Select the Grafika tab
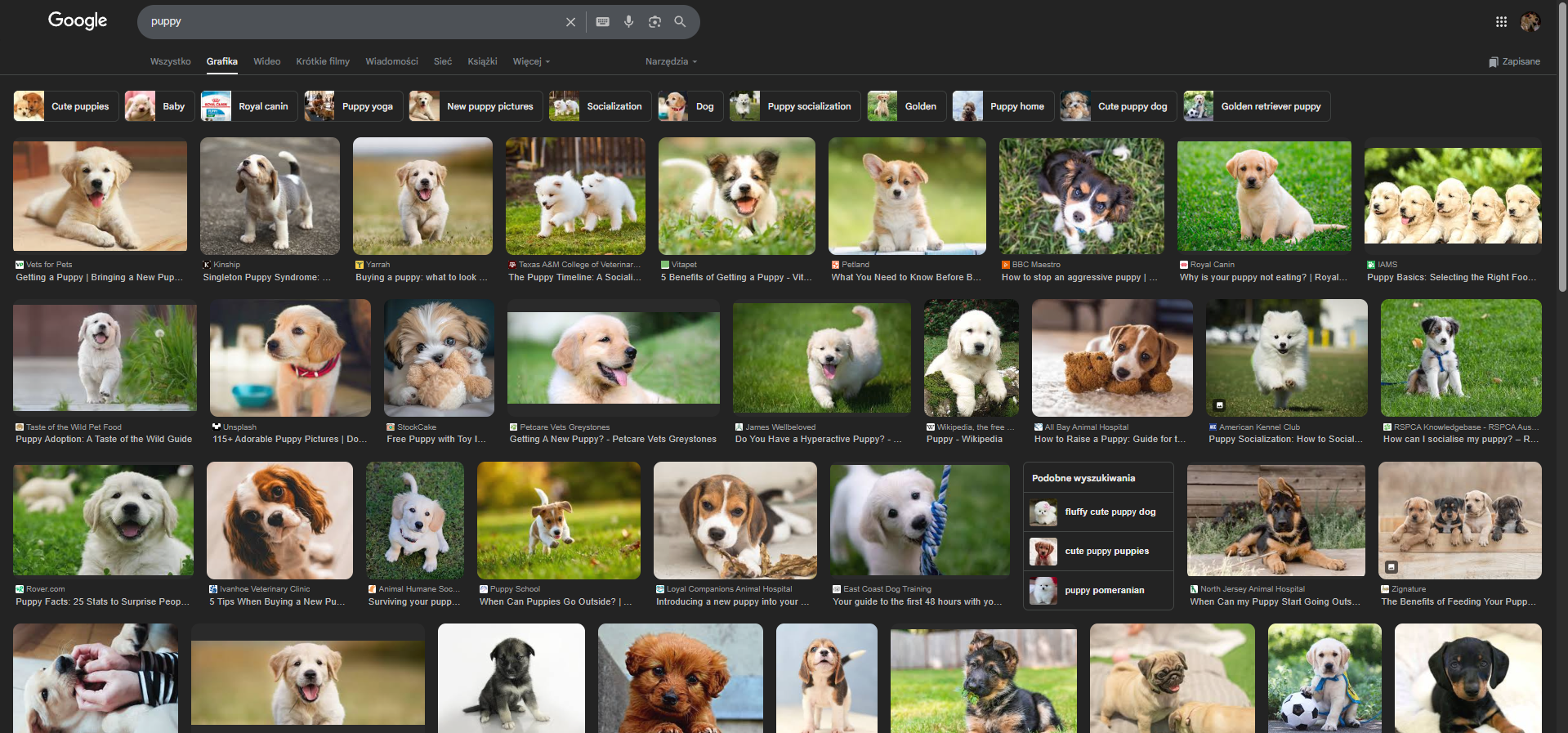The height and width of the screenshot is (733, 1568). coord(221,61)
